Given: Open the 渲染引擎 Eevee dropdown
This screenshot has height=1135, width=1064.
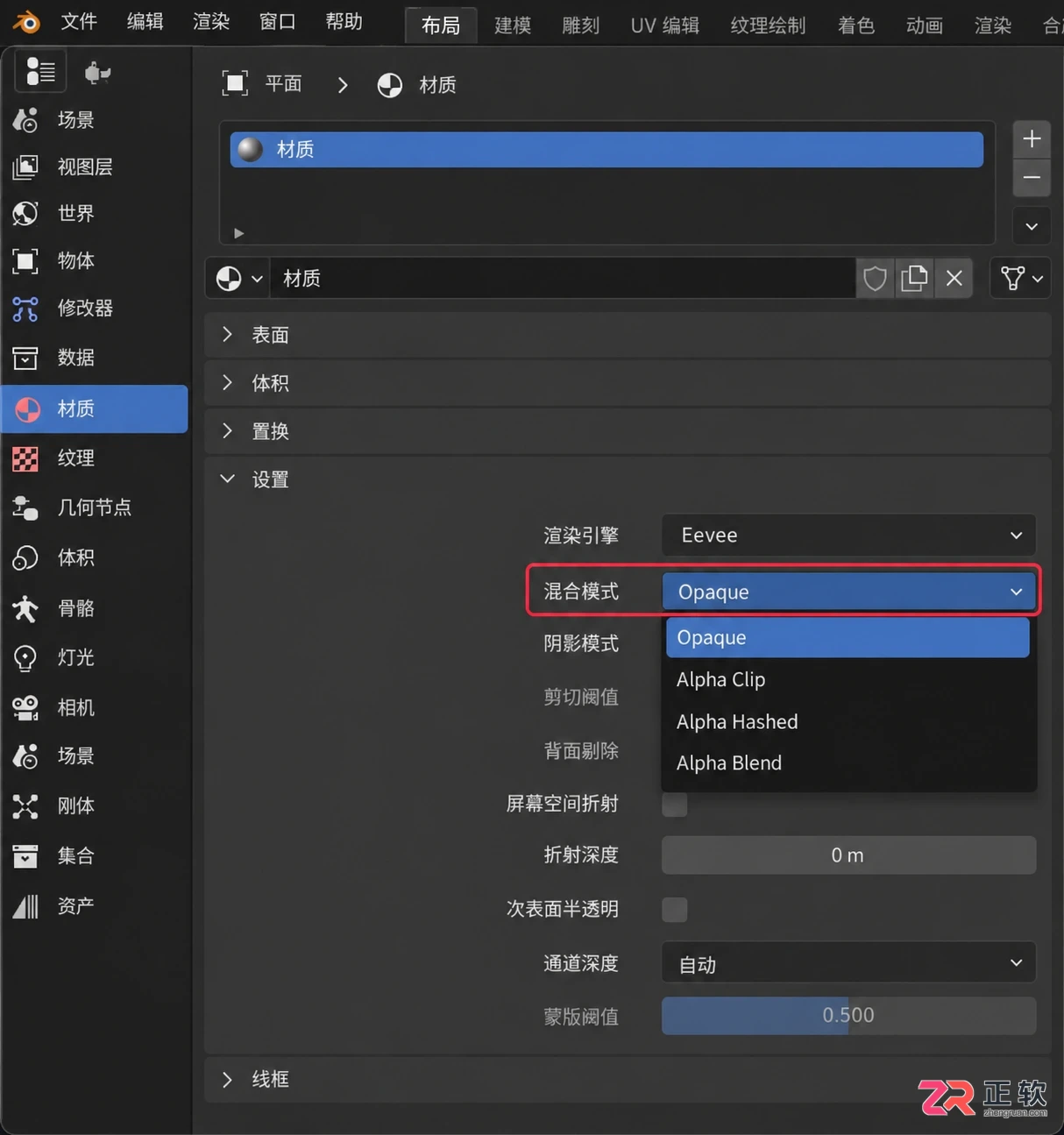Looking at the screenshot, I should (848, 535).
